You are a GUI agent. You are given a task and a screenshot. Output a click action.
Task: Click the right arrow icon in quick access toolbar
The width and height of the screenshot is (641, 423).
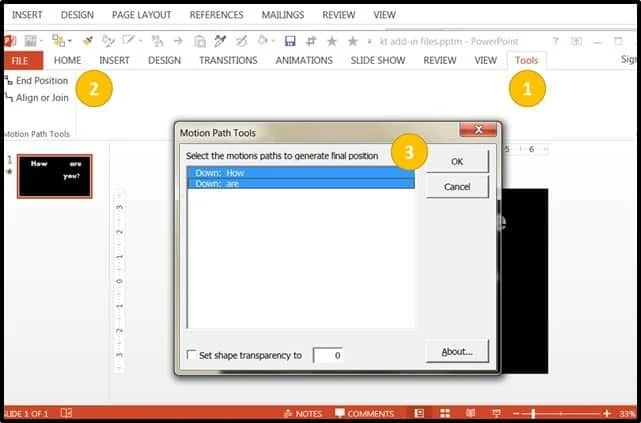pyautogui.click(x=178, y=41)
